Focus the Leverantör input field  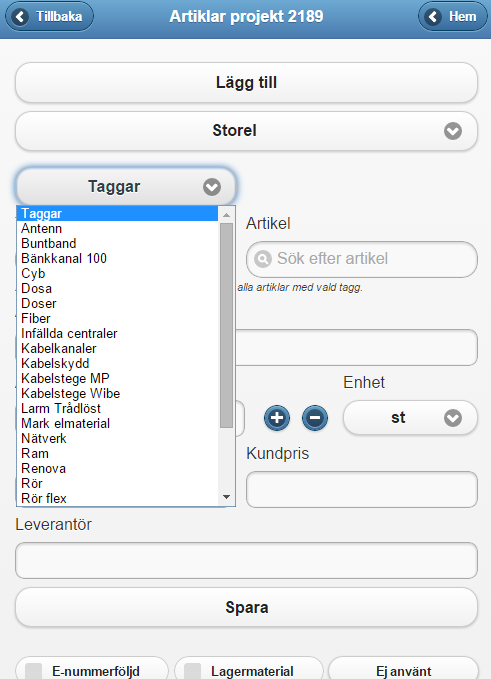tap(246, 560)
